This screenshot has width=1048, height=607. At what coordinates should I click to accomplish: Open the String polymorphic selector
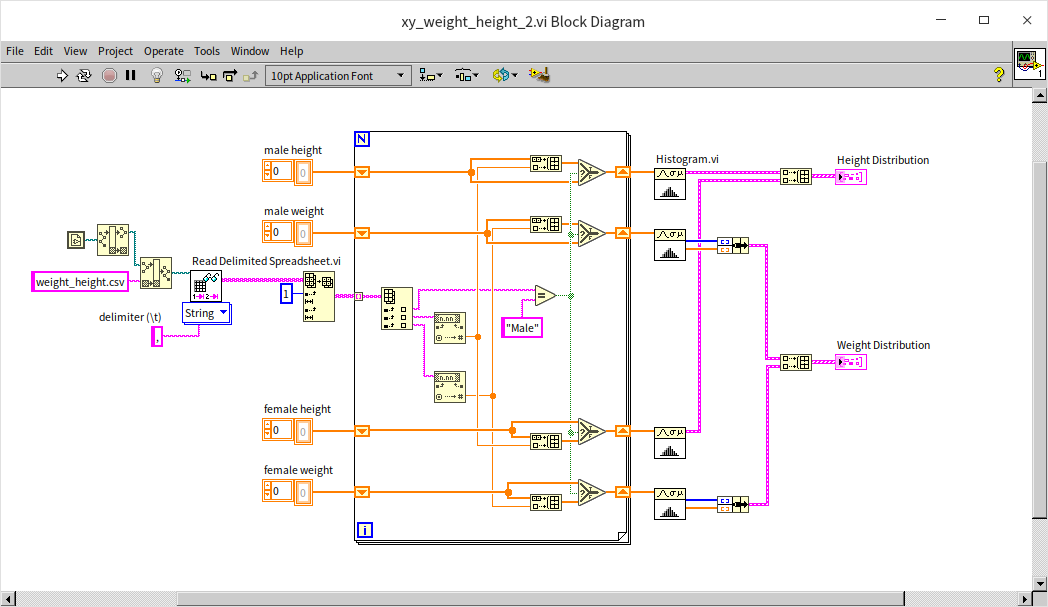[x=207, y=313]
